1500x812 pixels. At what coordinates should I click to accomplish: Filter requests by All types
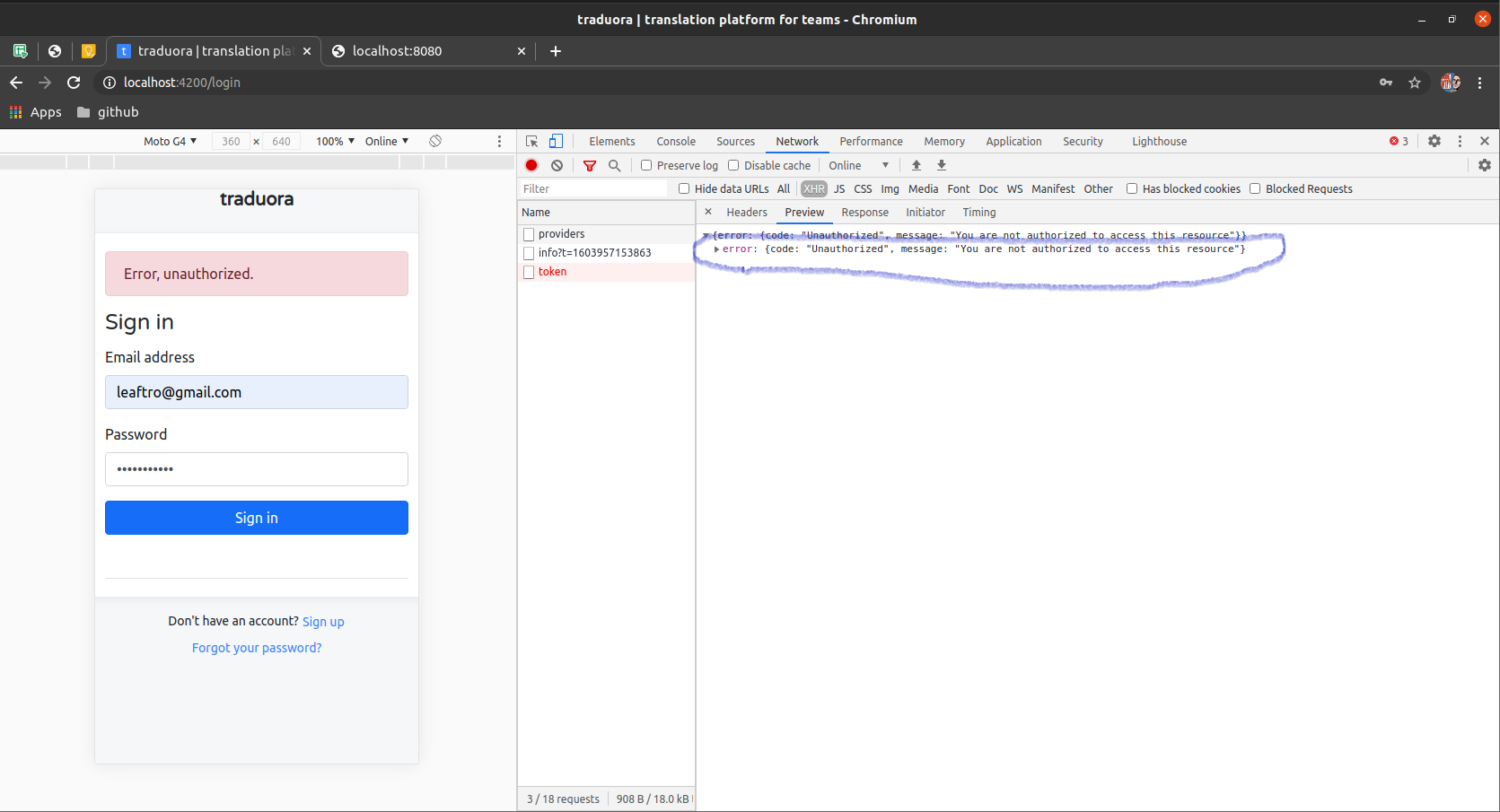(784, 188)
